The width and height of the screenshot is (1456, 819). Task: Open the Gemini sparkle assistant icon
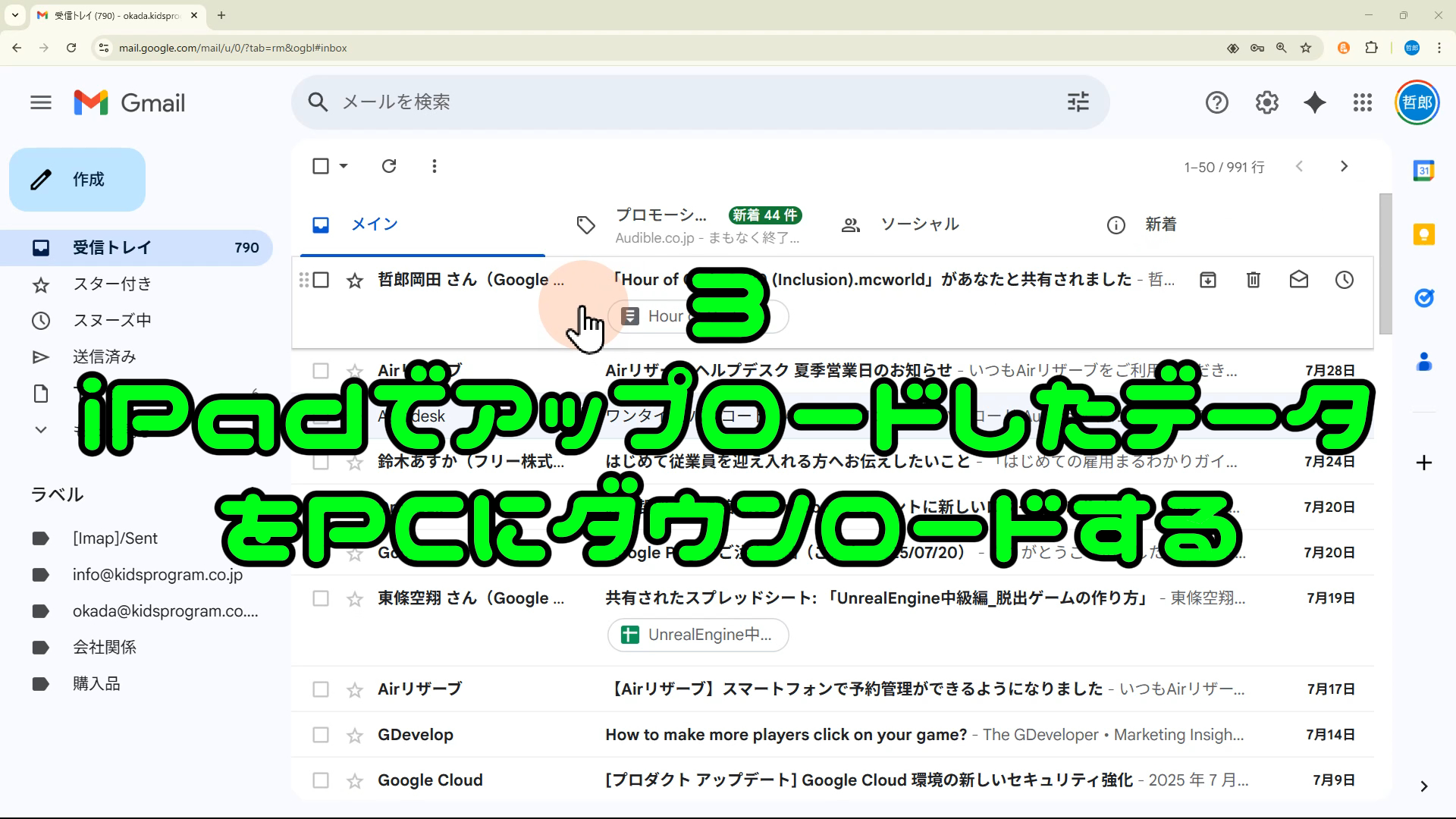(x=1314, y=102)
